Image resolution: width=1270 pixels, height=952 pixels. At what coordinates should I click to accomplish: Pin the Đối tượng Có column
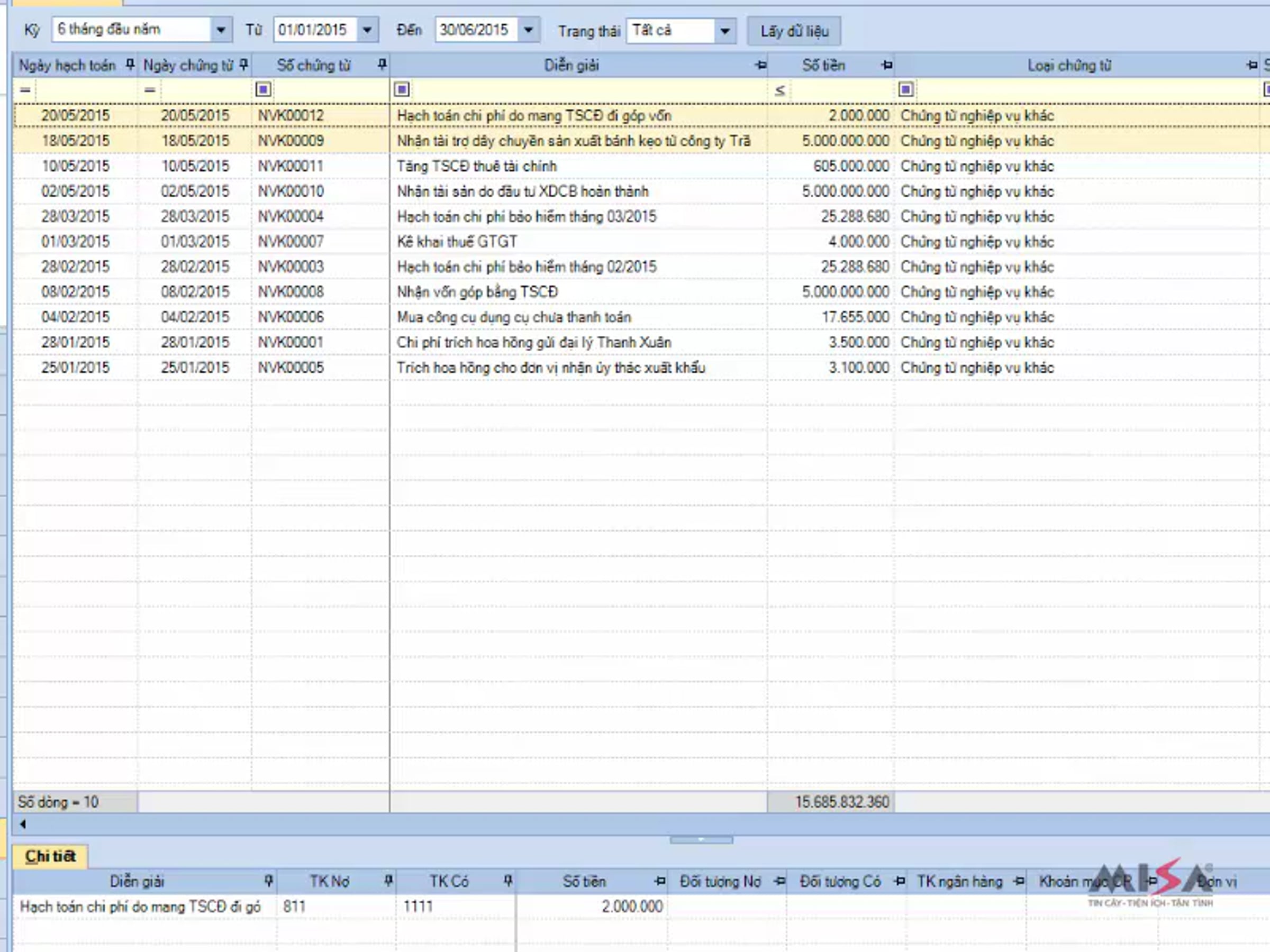pos(900,881)
